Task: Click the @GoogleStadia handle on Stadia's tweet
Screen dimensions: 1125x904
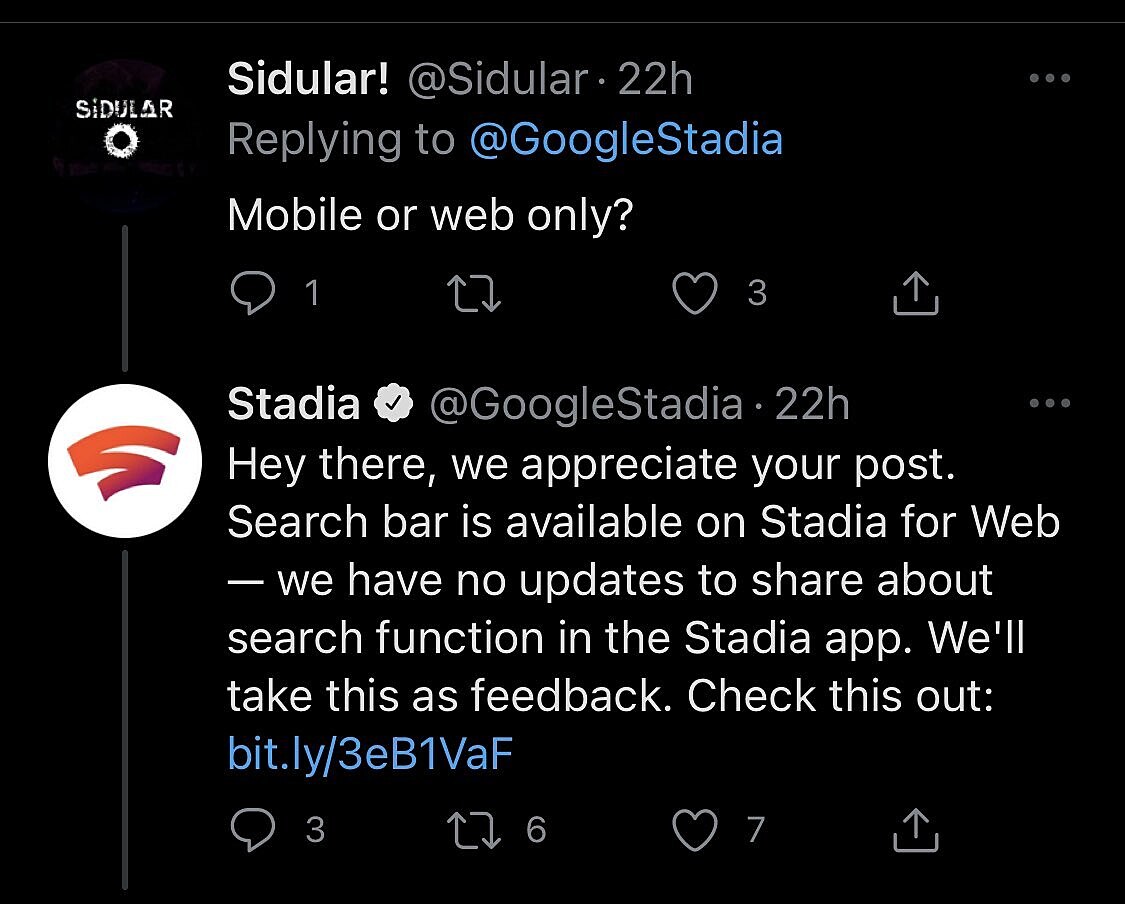Action: (x=586, y=404)
